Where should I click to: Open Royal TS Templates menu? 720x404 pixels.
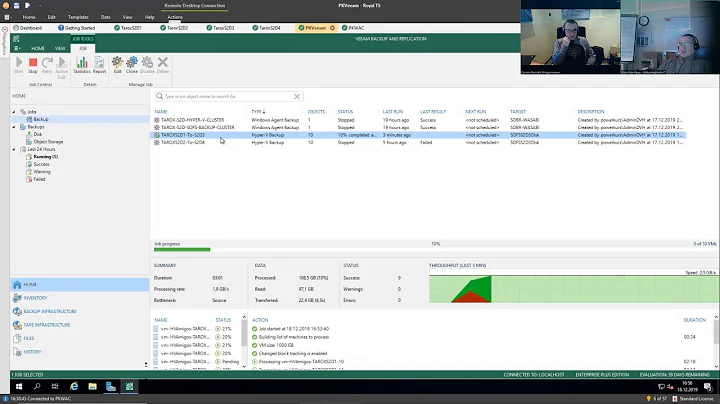tap(78, 17)
